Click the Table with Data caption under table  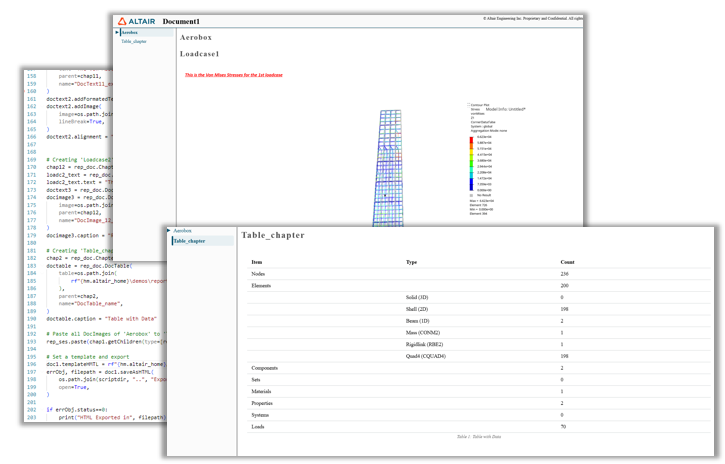(479, 436)
